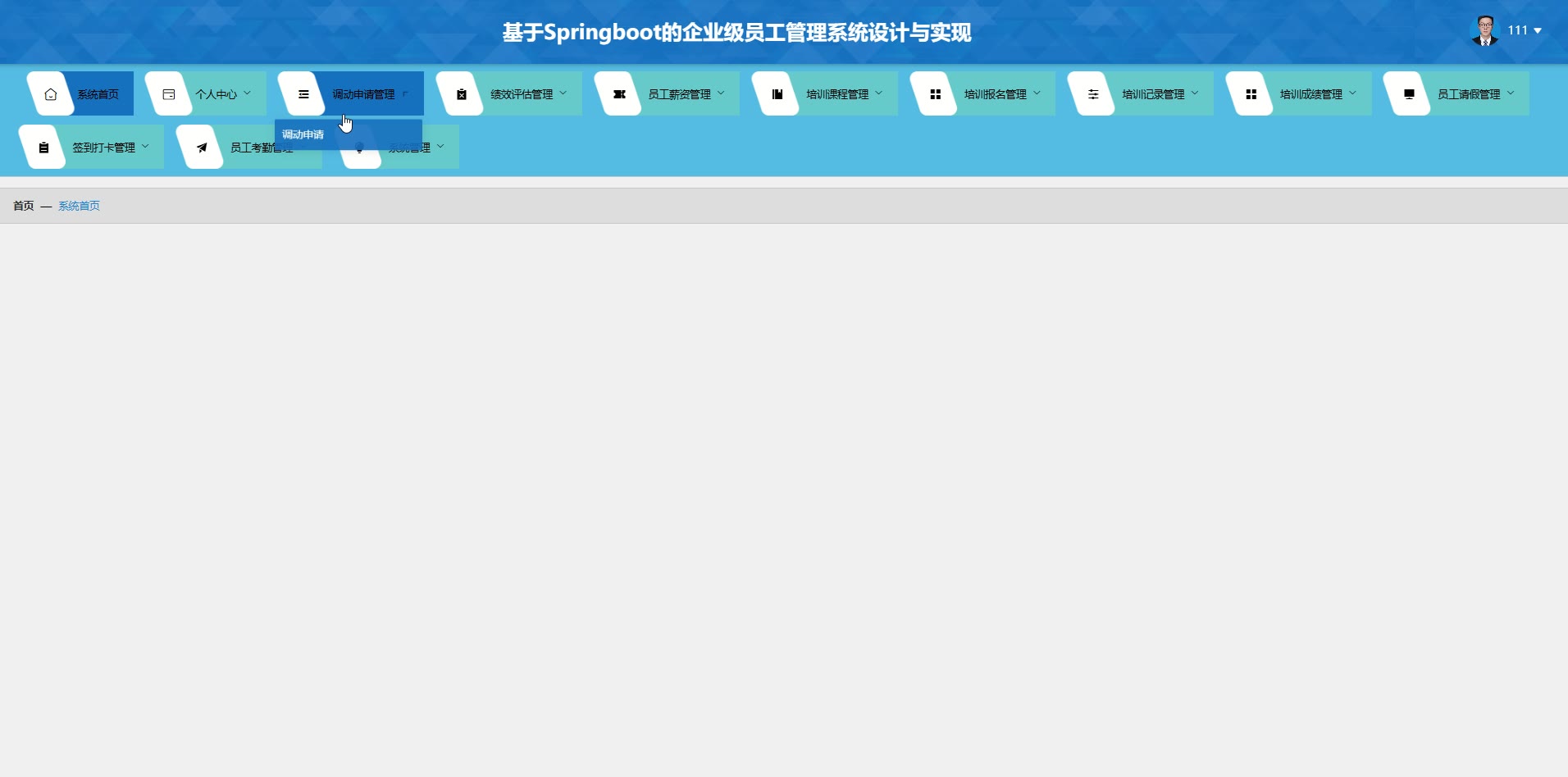Click the home icon beside 系统首页
The width and height of the screenshot is (1568, 777).
click(51, 94)
